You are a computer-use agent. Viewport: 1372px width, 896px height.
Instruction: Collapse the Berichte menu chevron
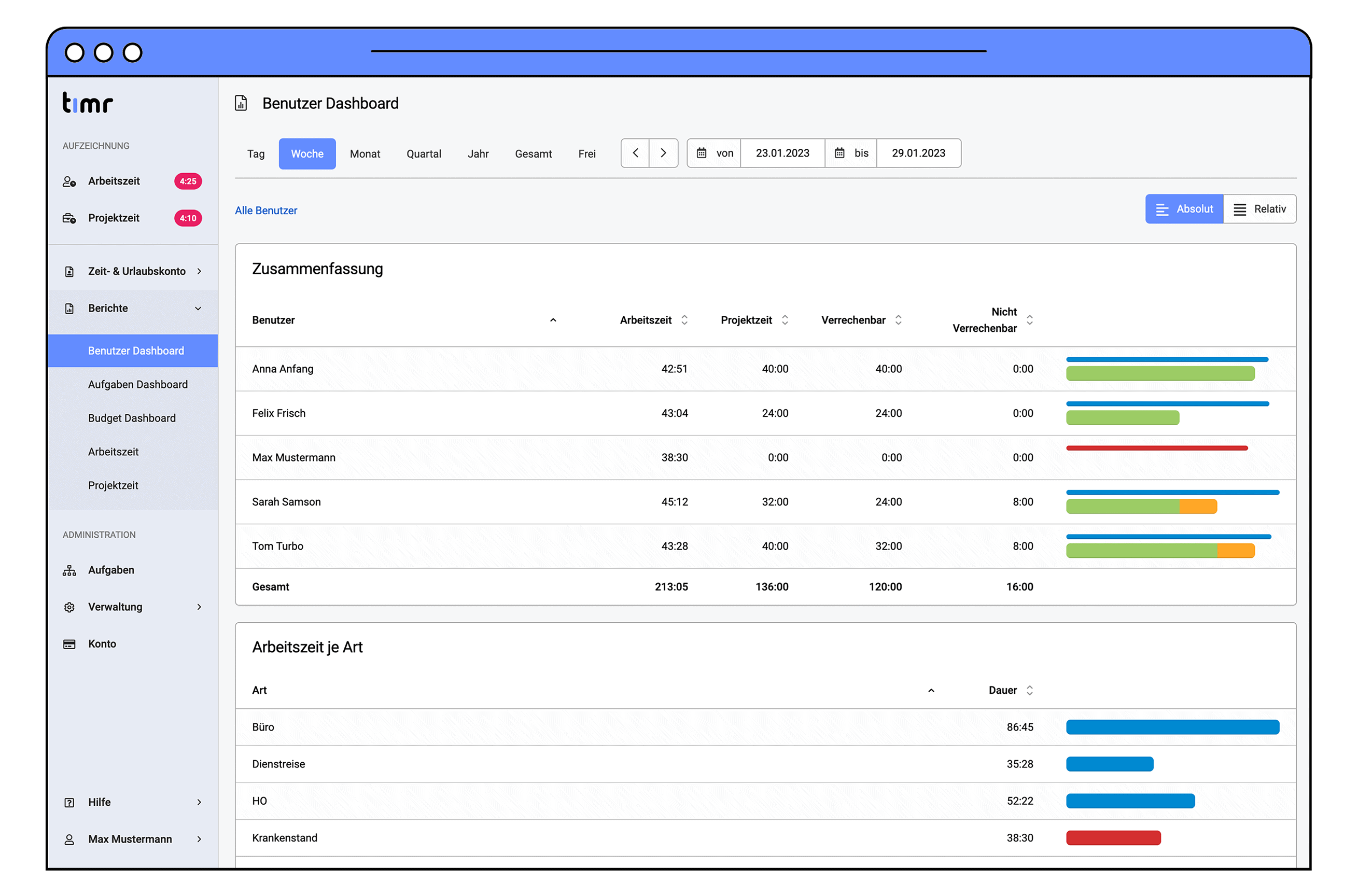pyautogui.click(x=198, y=309)
